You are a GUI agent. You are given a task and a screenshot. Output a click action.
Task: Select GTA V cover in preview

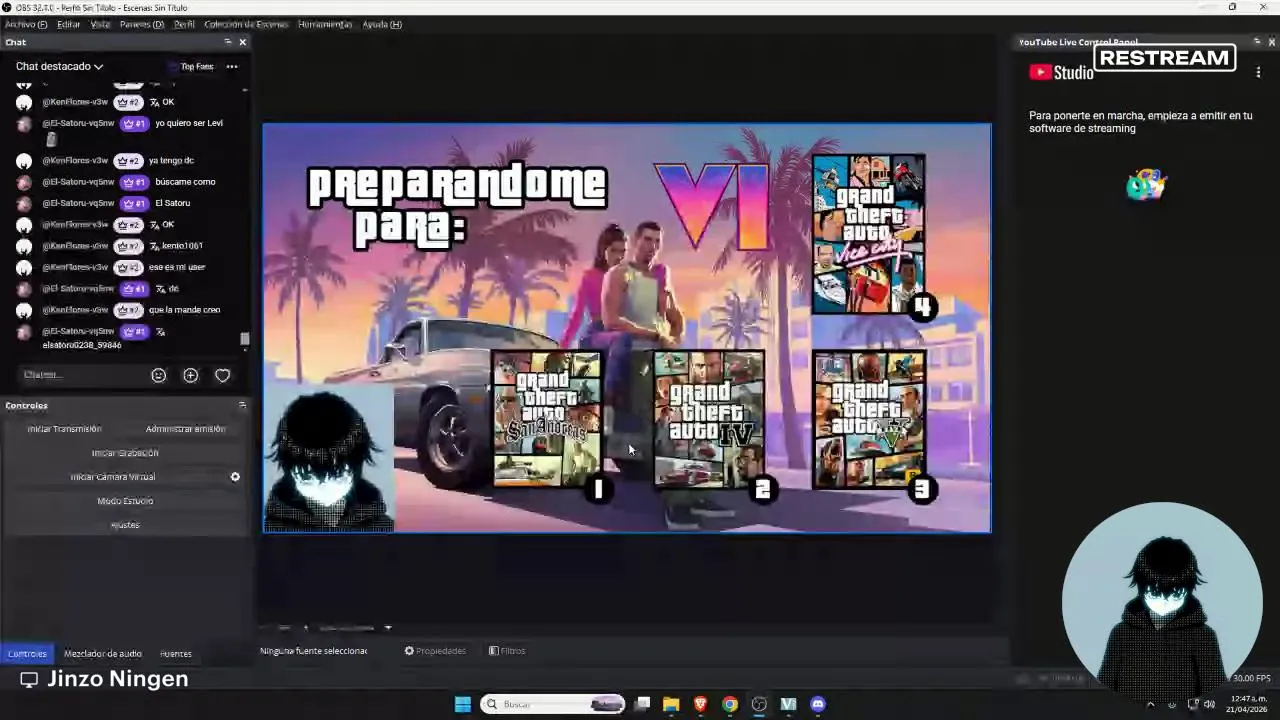pyautogui.click(x=868, y=419)
